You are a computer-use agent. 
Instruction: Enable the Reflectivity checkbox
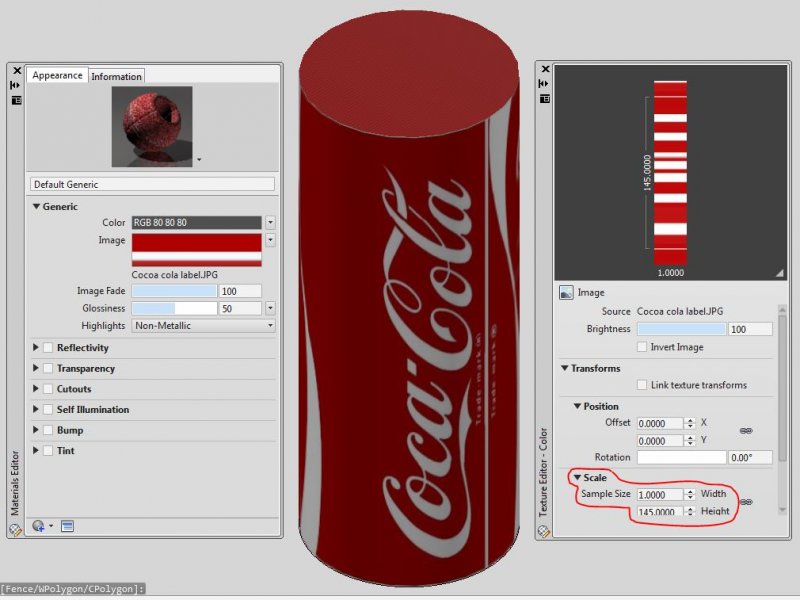(x=47, y=348)
